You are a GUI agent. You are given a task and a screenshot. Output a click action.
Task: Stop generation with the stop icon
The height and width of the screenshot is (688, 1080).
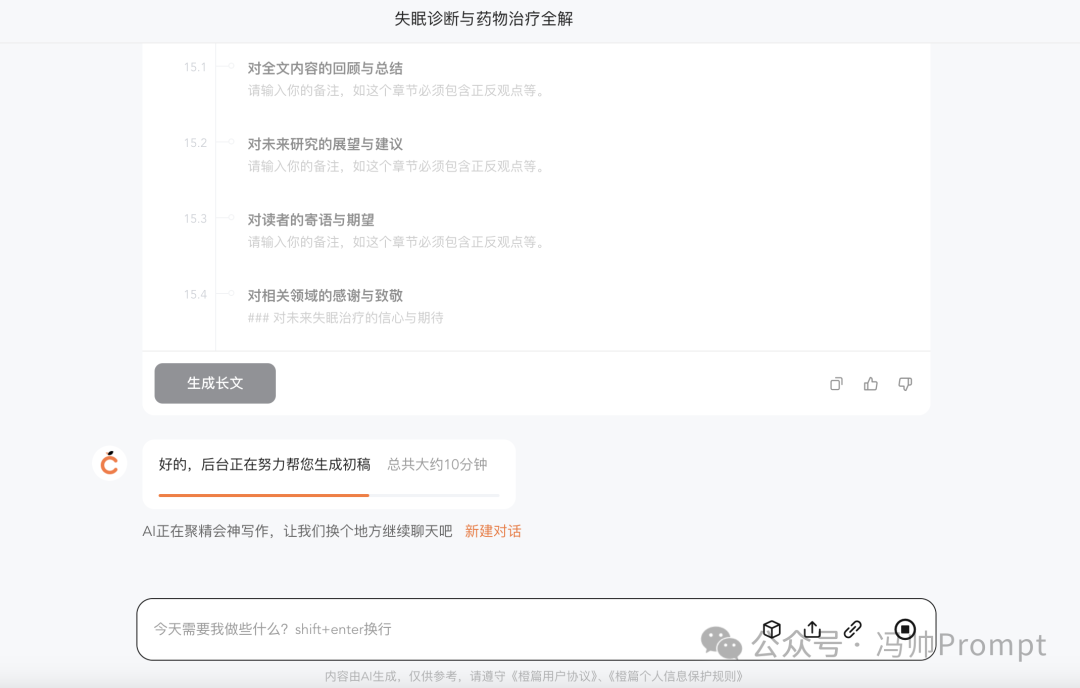[x=904, y=629]
